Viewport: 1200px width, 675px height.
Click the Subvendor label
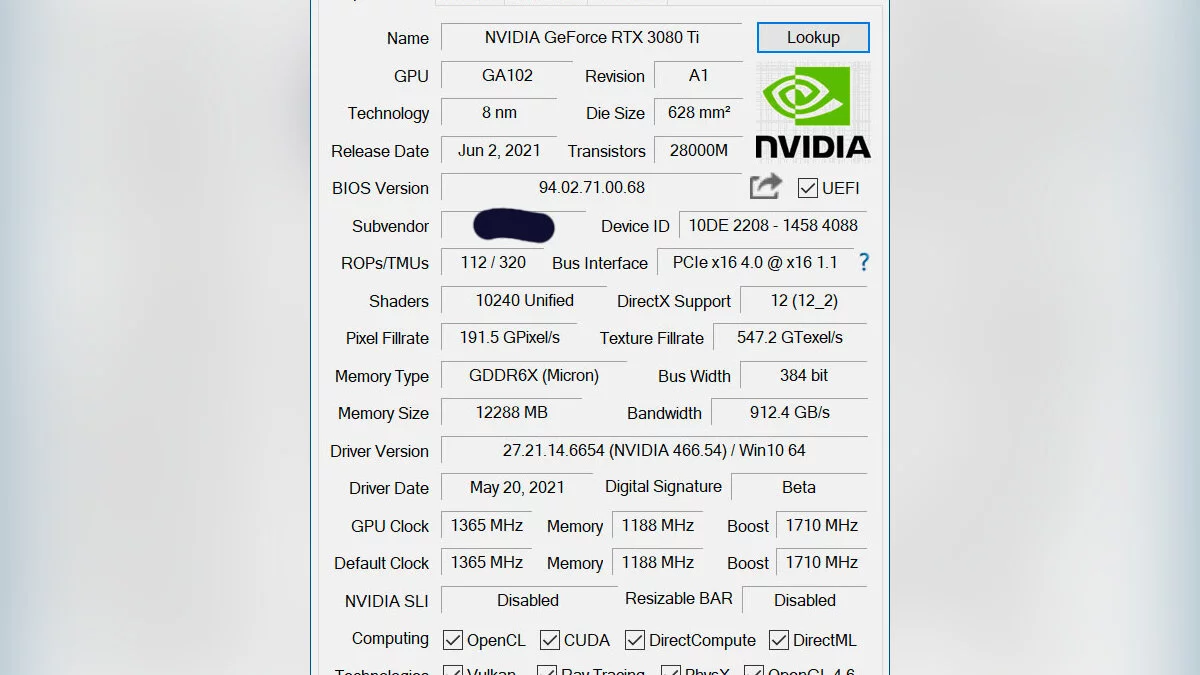(x=390, y=226)
